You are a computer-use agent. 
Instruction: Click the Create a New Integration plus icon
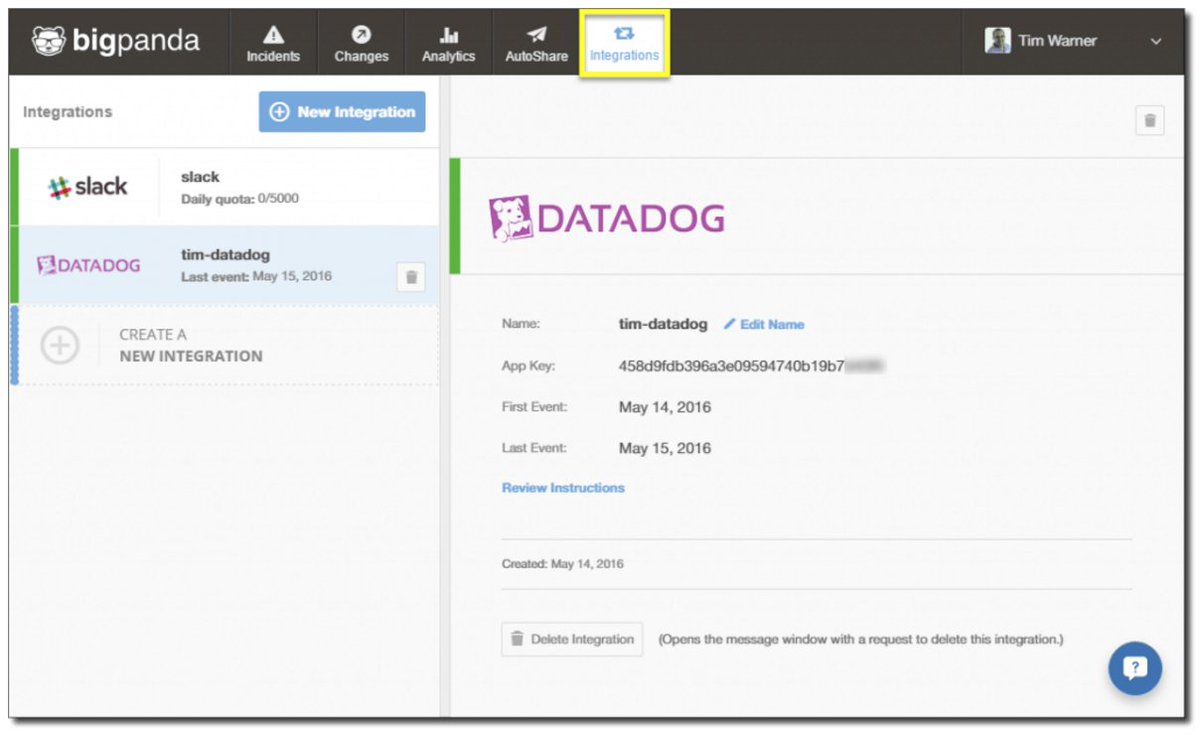point(60,345)
